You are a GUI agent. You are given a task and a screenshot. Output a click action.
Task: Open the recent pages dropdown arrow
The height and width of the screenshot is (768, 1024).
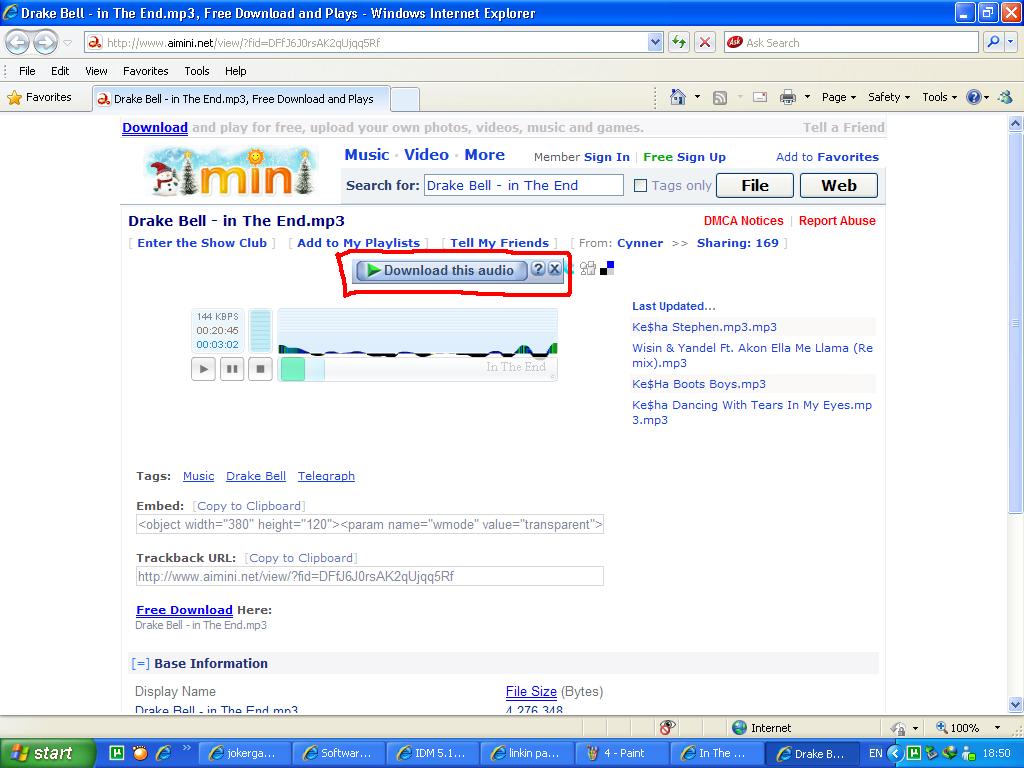pos(67,43)
